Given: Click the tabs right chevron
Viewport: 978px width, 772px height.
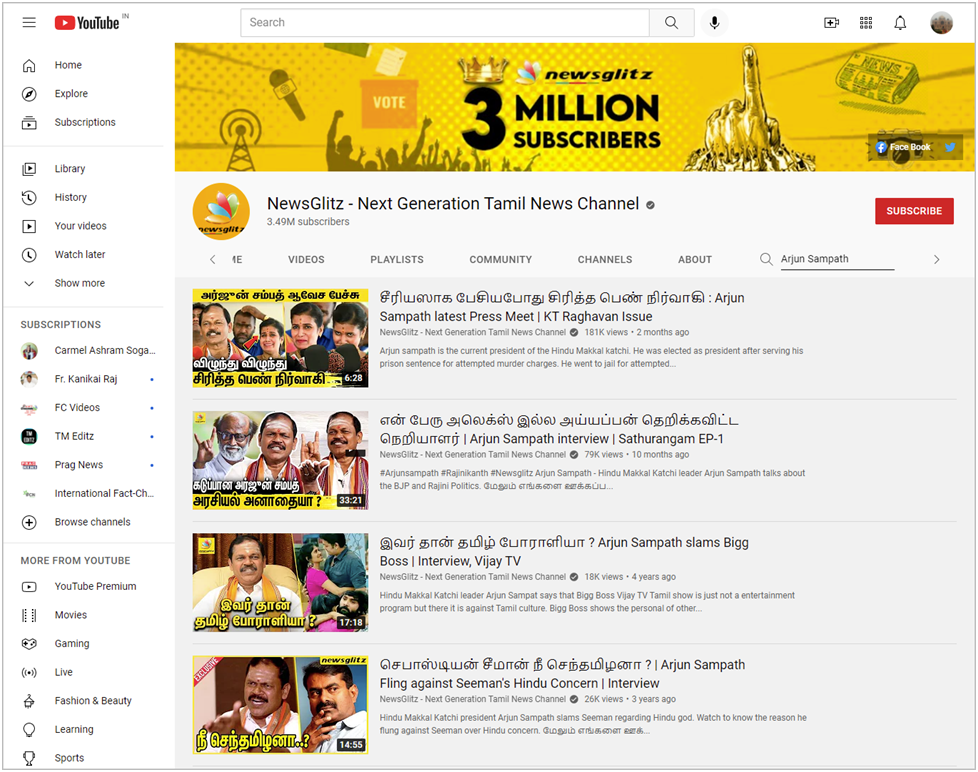Looking at the screenshot, I should pos(936,259).
